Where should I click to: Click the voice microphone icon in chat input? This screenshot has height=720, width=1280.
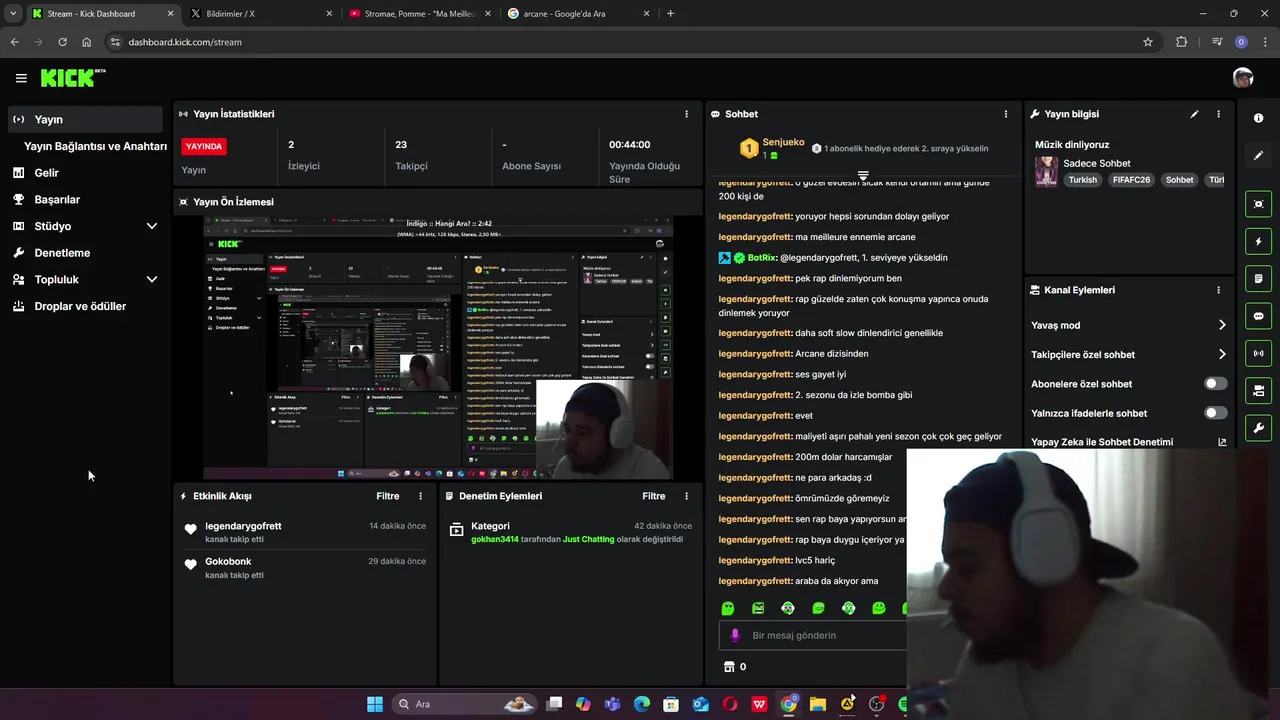[735, 635]
